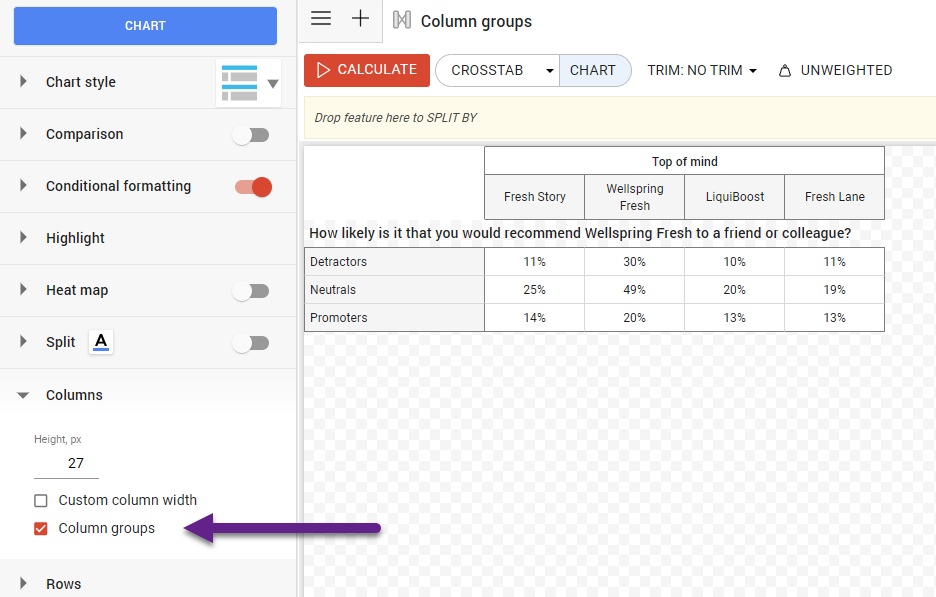Switch to the CHART tab
This screenshot has width=936, height=597.
(595, 70)
